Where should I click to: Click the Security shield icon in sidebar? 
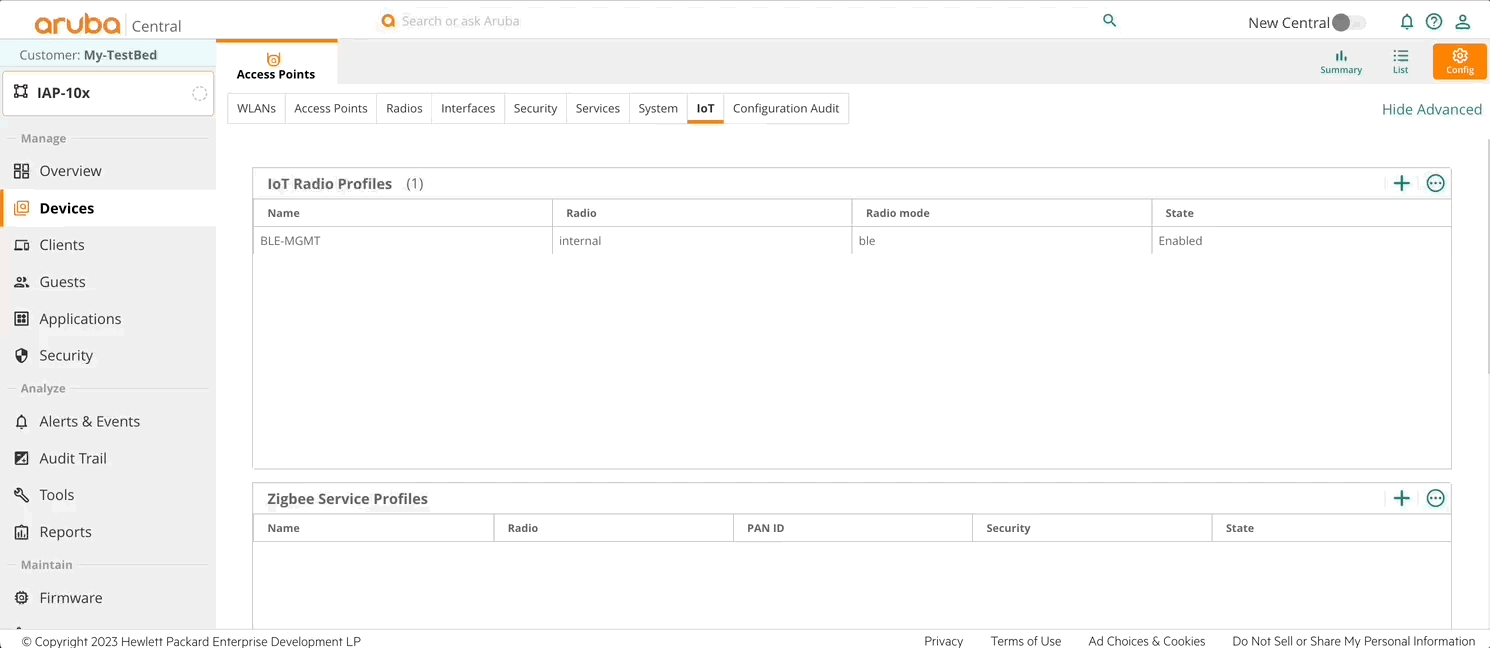(22, 356)
